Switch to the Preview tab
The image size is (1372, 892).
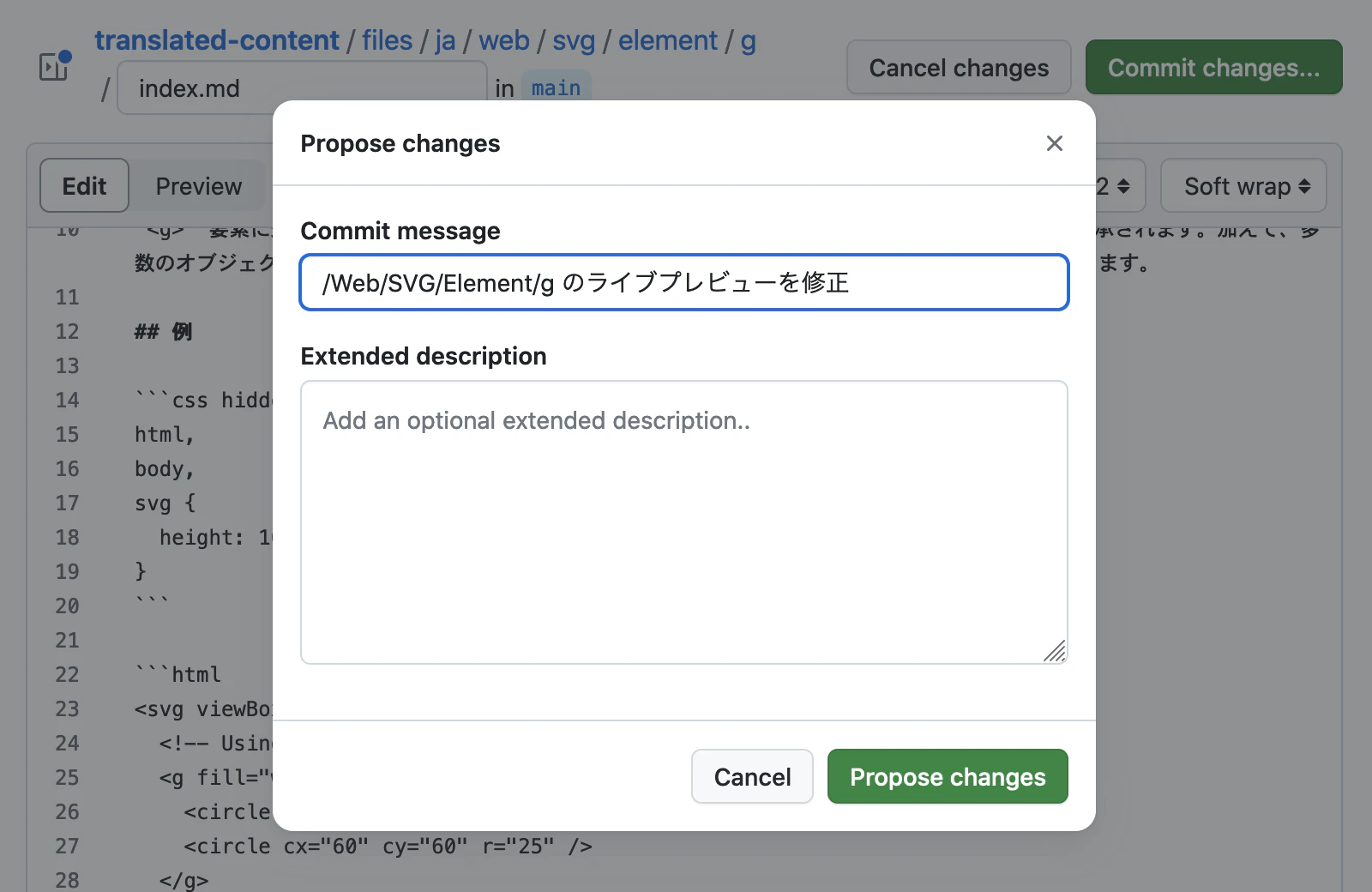pos(199,185)
